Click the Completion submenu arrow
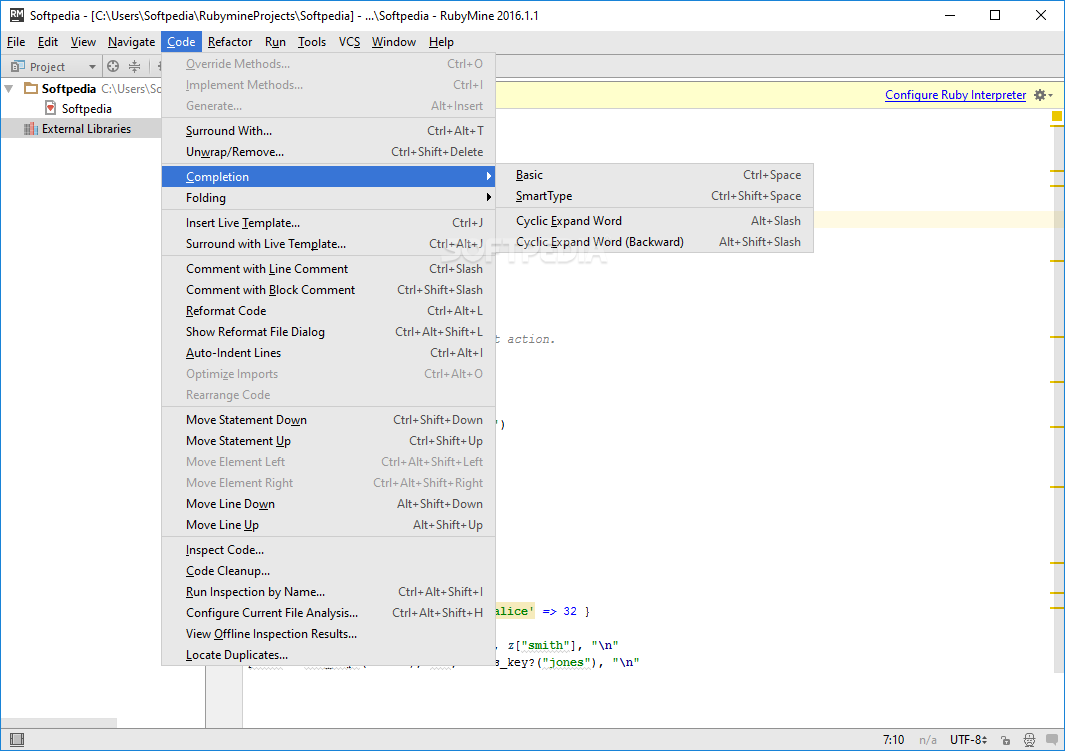Viewport: 1065px width, 751px height. 488,177
